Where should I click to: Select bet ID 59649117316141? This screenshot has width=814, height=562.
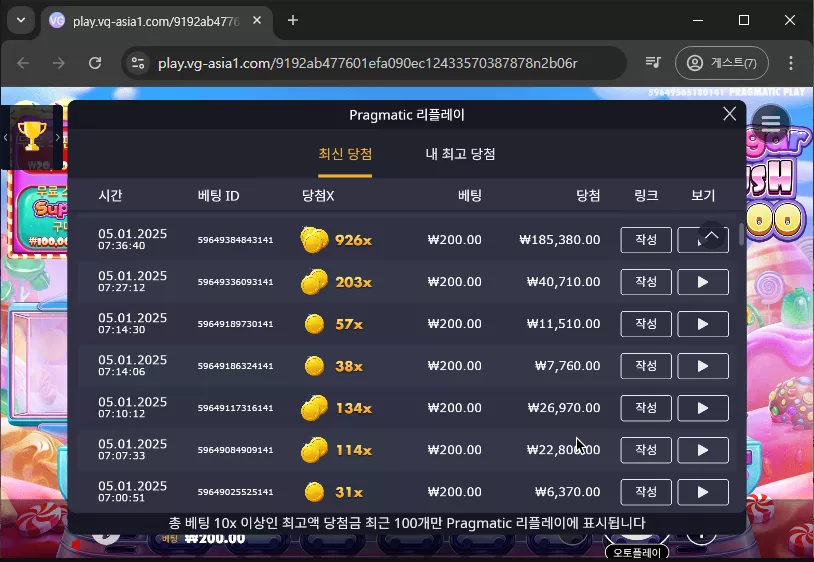pyautogui.click(x=235, y=408)
